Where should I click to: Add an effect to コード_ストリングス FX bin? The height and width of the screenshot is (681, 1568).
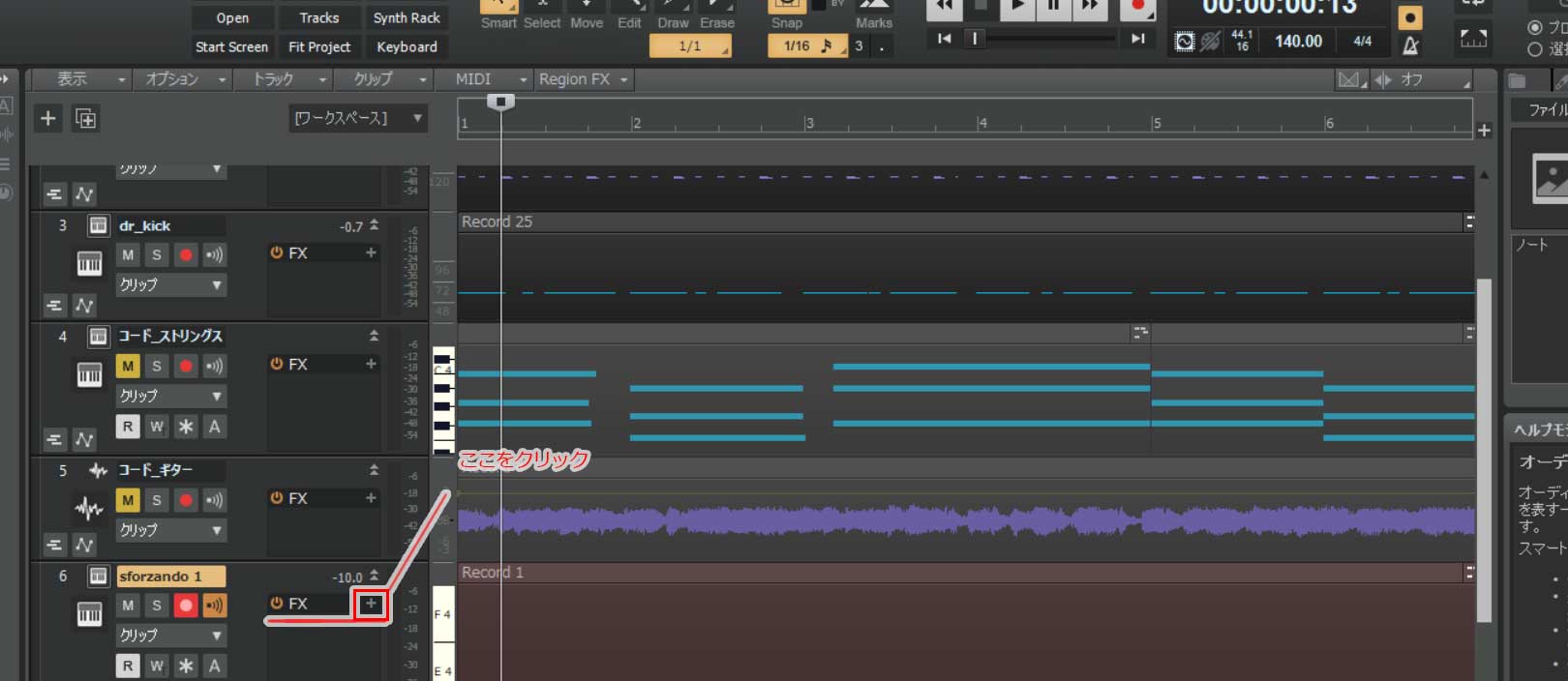(371, 364)
